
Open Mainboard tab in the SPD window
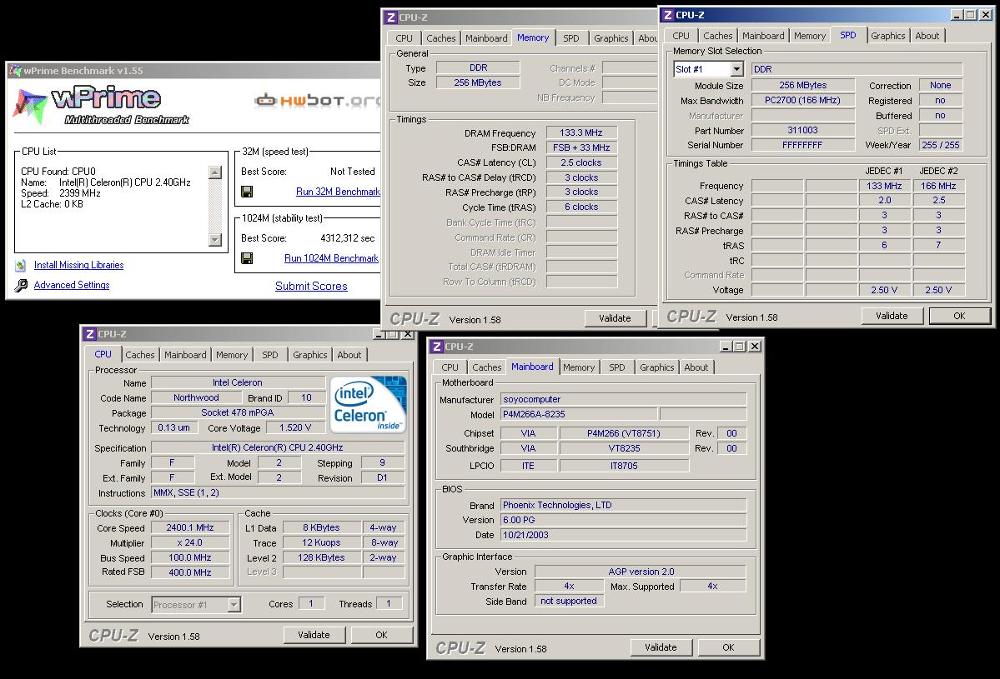pos(763,36)
